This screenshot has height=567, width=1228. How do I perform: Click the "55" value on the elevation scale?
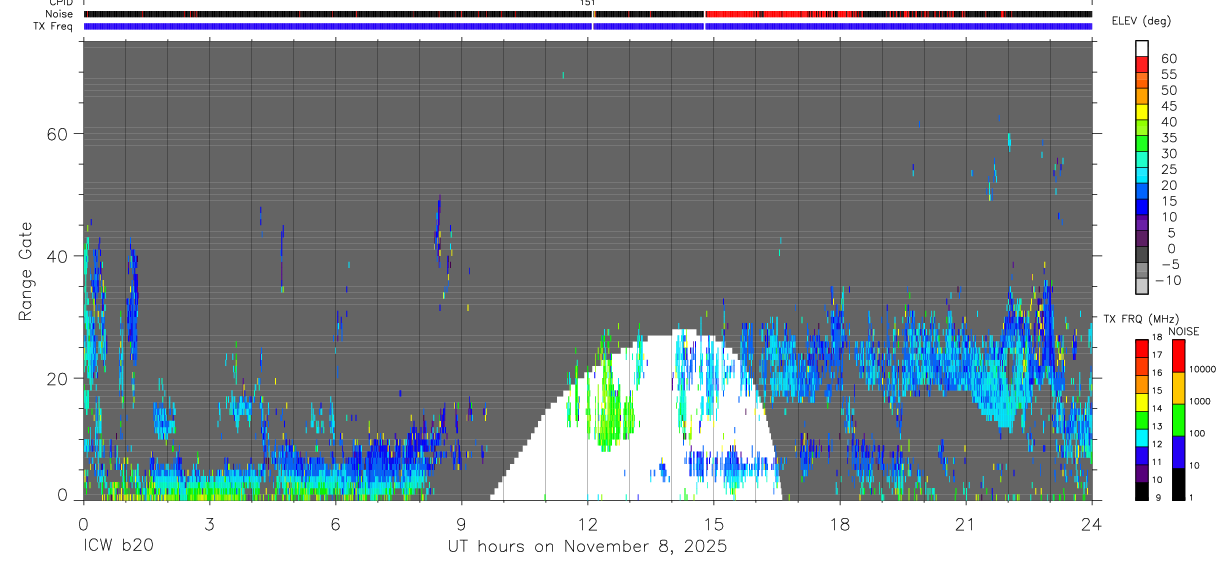click(1168, 75)
